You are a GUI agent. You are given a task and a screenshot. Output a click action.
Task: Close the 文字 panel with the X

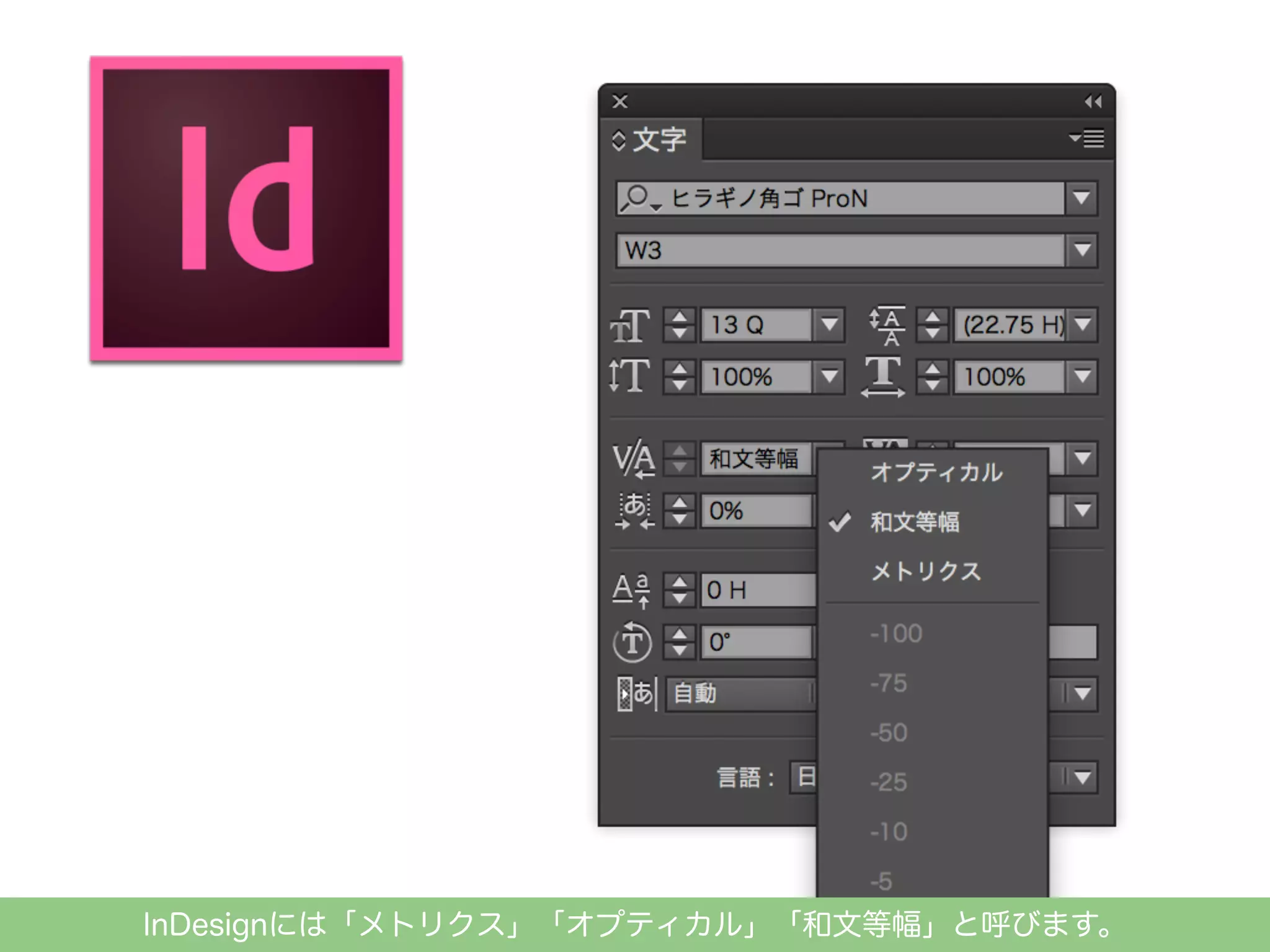pyautogui.click(x=619, y=101)
